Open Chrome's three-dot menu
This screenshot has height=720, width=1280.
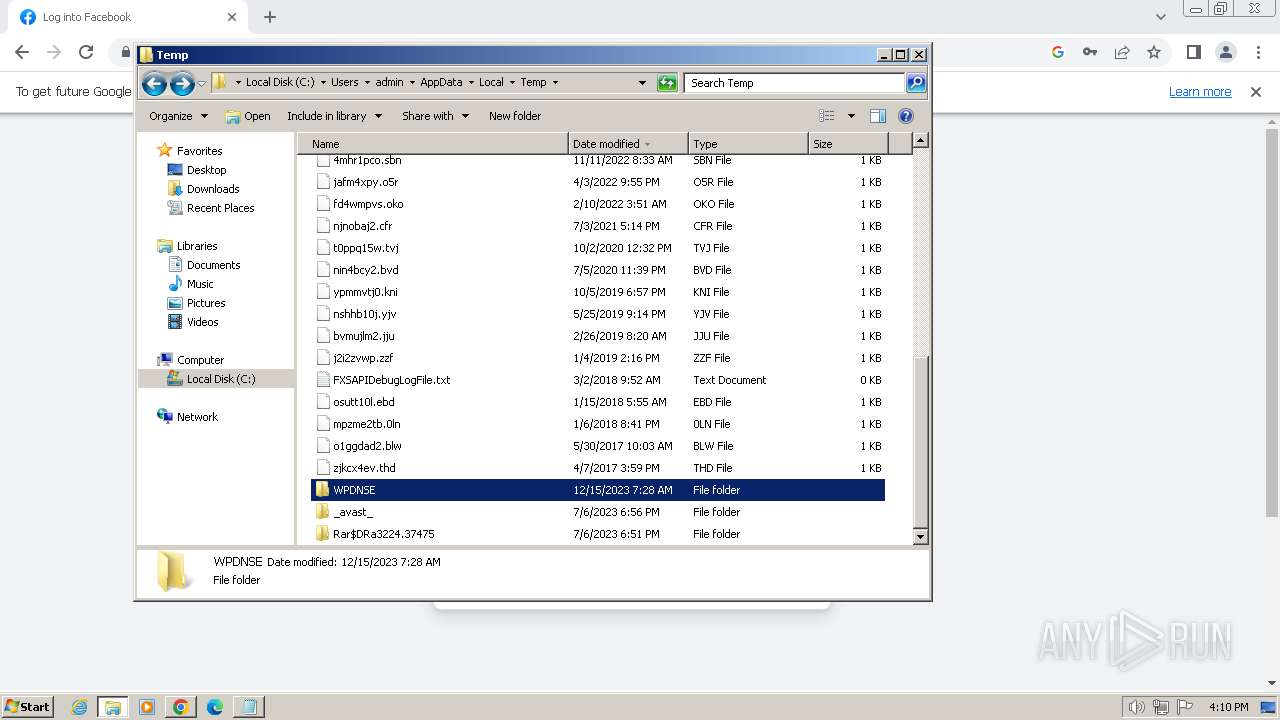point(1258,52)
